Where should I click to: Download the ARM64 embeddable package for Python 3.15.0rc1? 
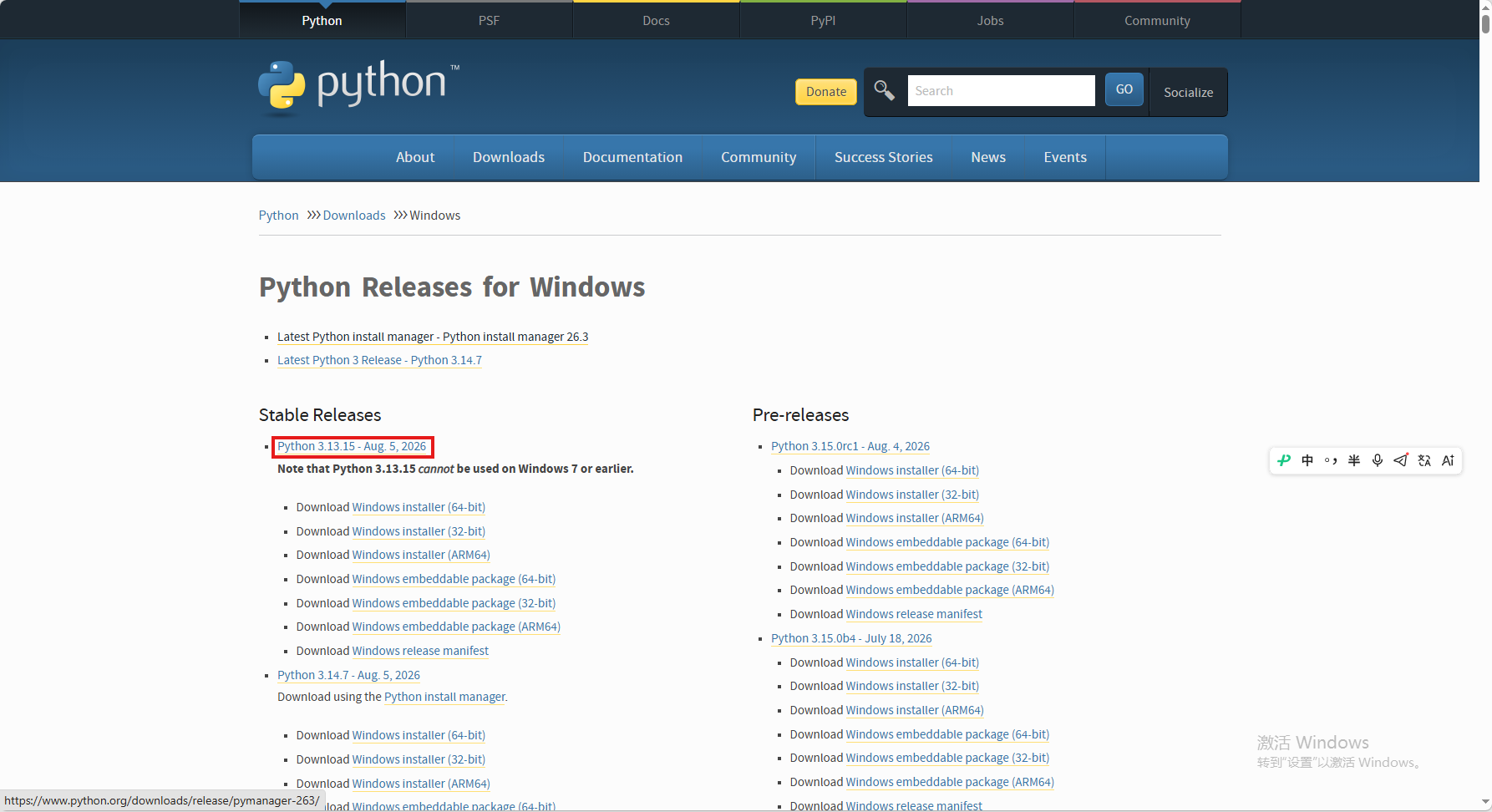950,590
